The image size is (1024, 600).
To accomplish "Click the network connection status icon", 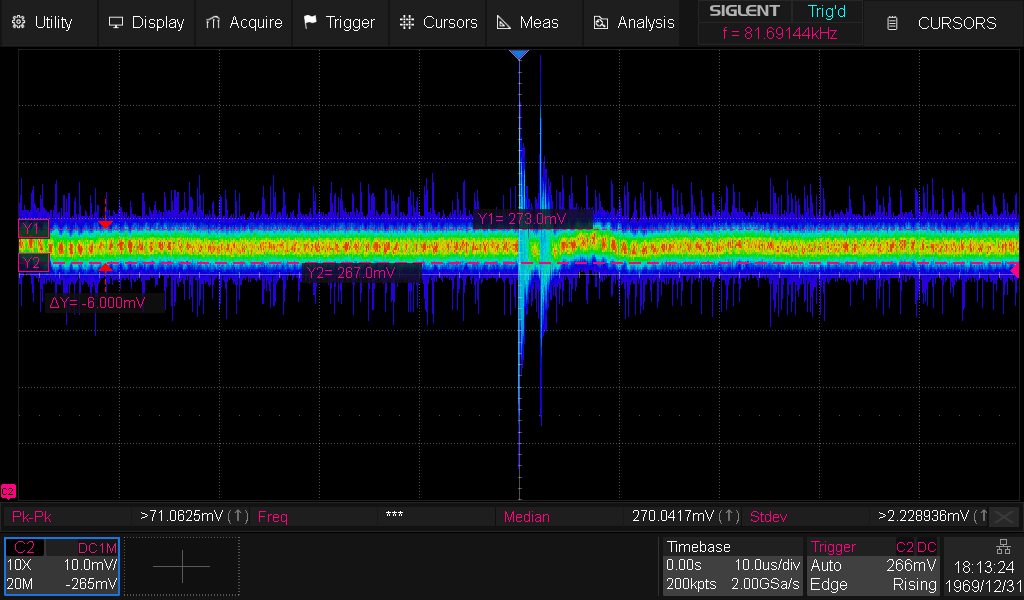I will (1003, 547).
